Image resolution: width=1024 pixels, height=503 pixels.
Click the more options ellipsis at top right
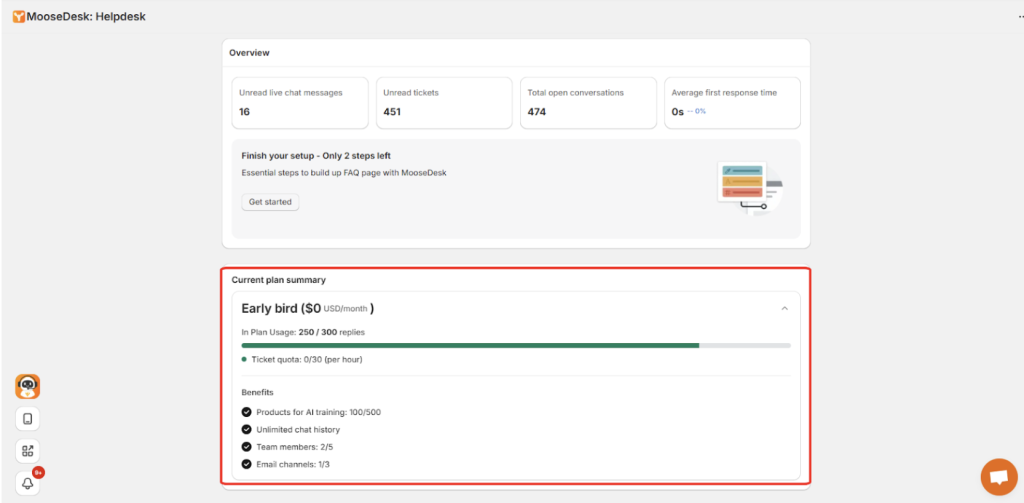1019,17
